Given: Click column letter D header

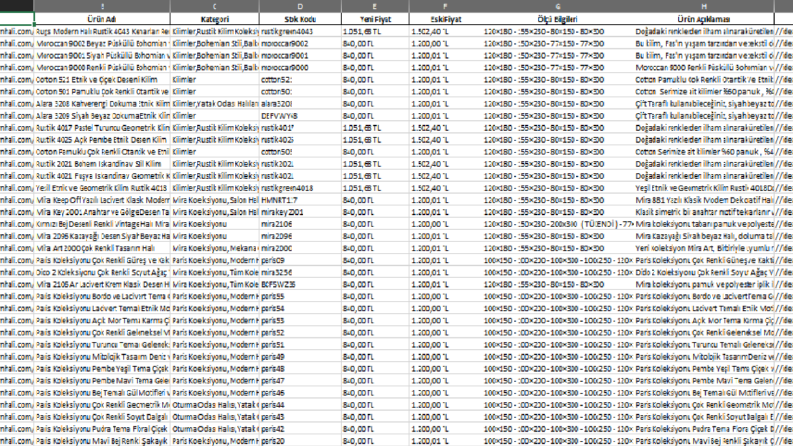Looking at the screenshot, I should [300, 6].
